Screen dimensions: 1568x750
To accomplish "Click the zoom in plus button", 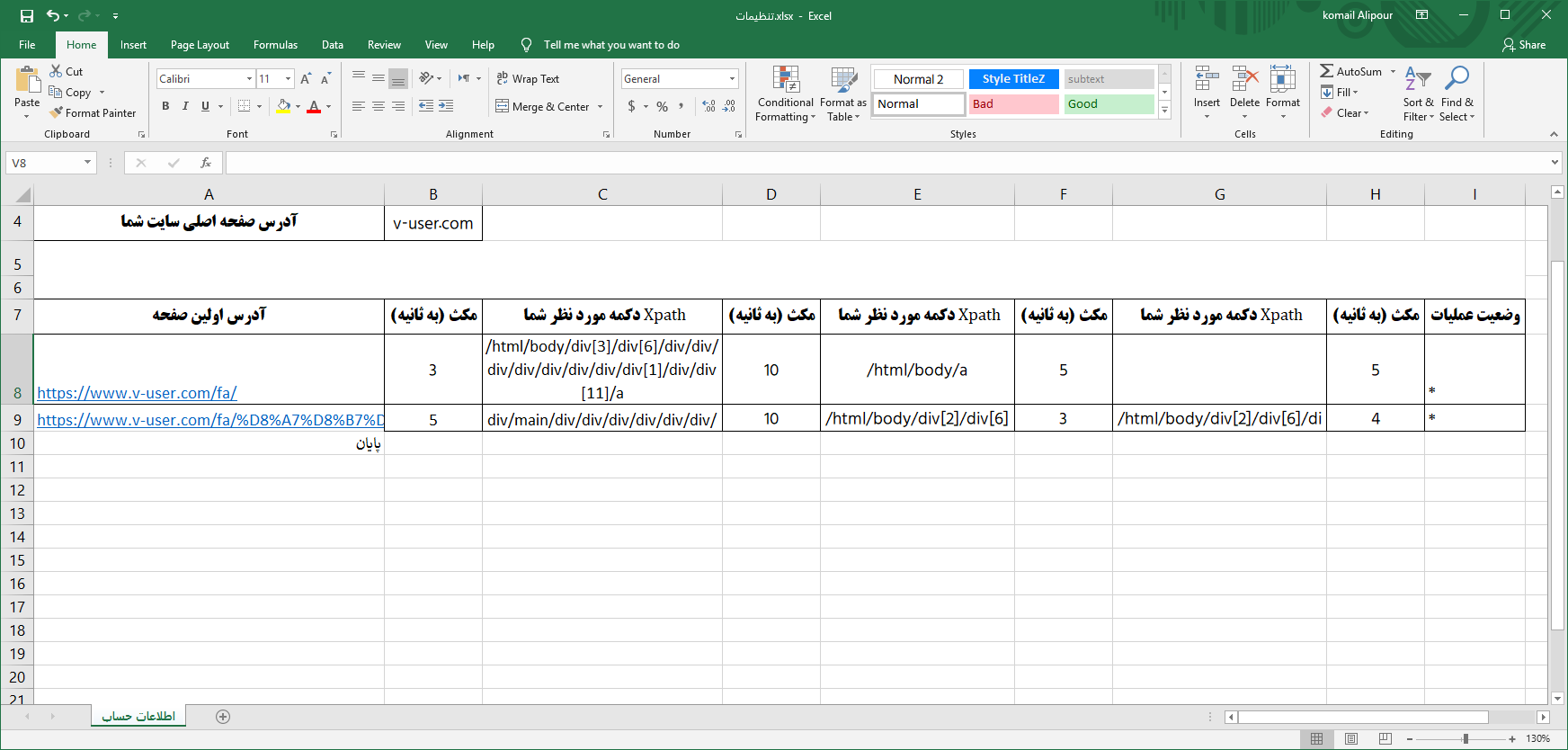I will pyautogui.click(x=1512, y=738).
